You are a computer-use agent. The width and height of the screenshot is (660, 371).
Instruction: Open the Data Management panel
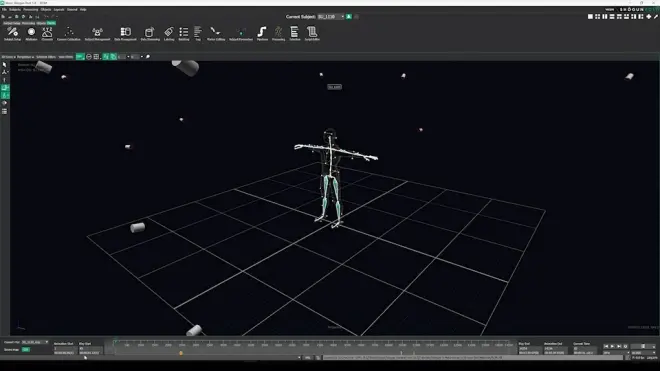point(125,34)
